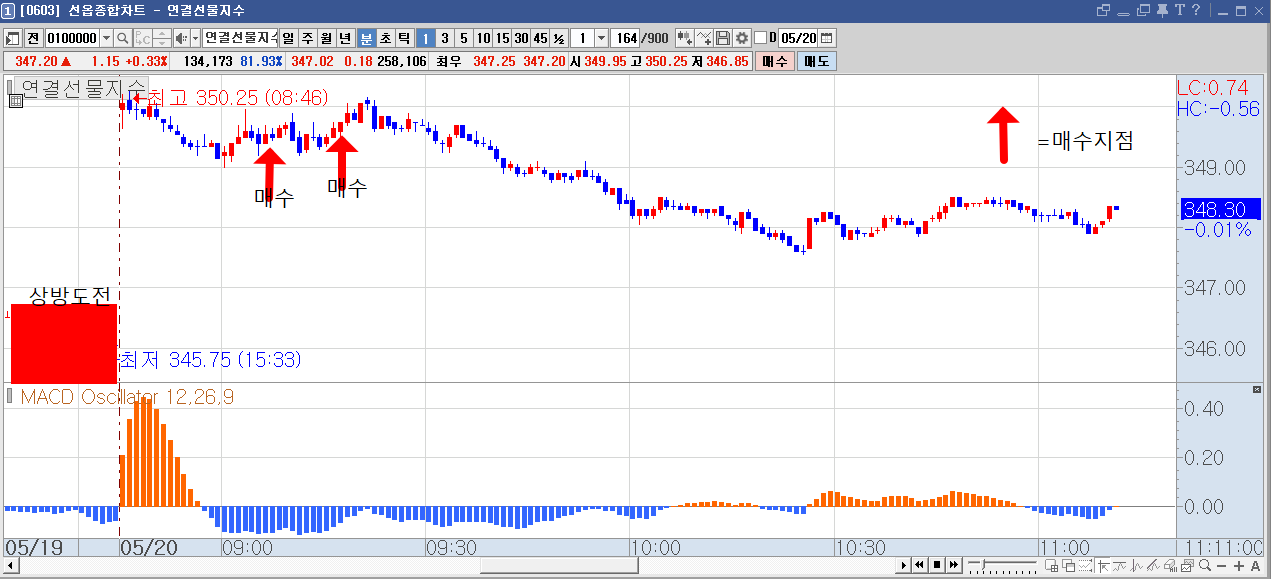
Task: Open the 연결선물지수 name combo box
Action: 240,38
